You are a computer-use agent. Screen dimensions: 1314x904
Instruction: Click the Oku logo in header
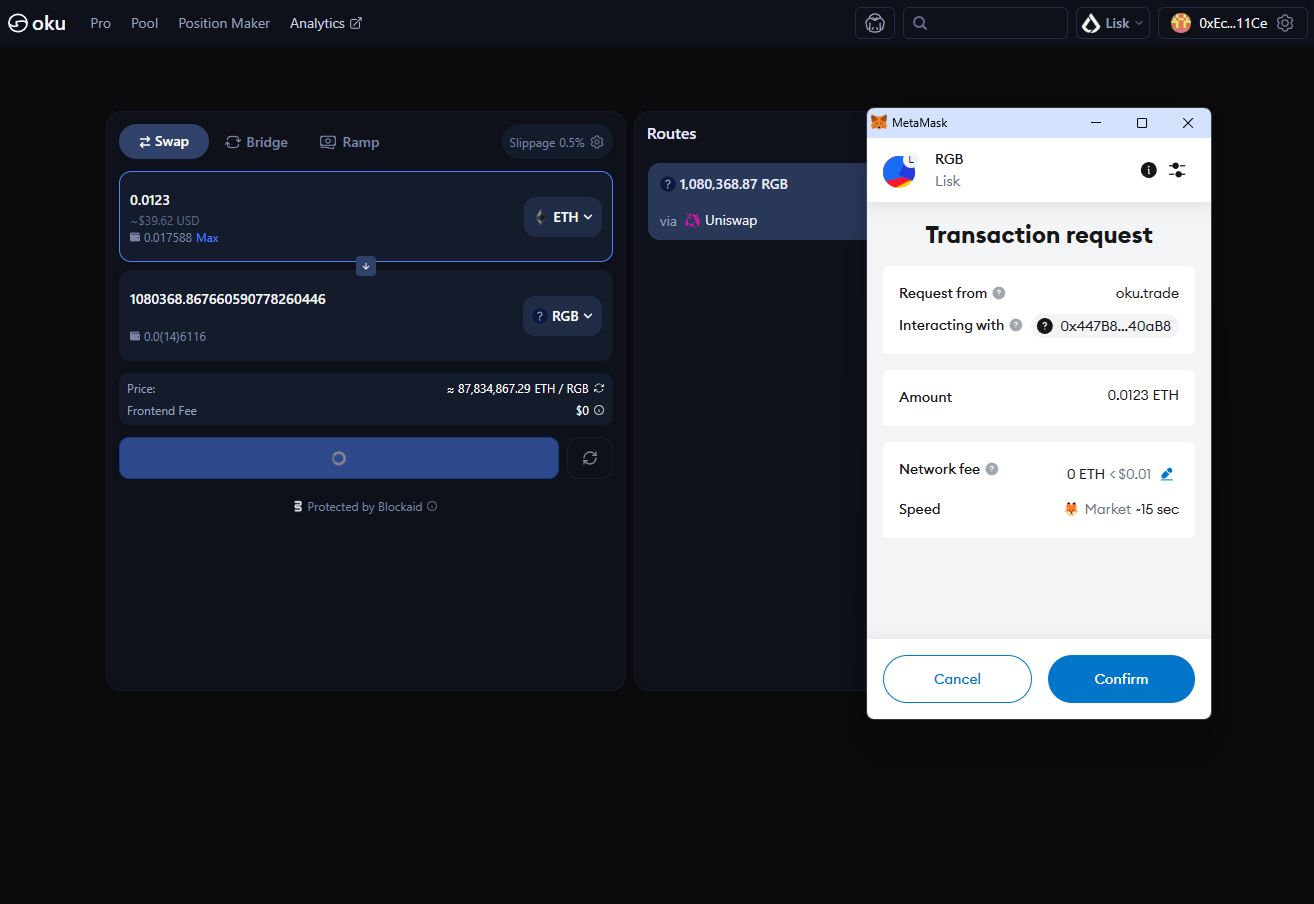pyautogui.click(x=37, y=23)
